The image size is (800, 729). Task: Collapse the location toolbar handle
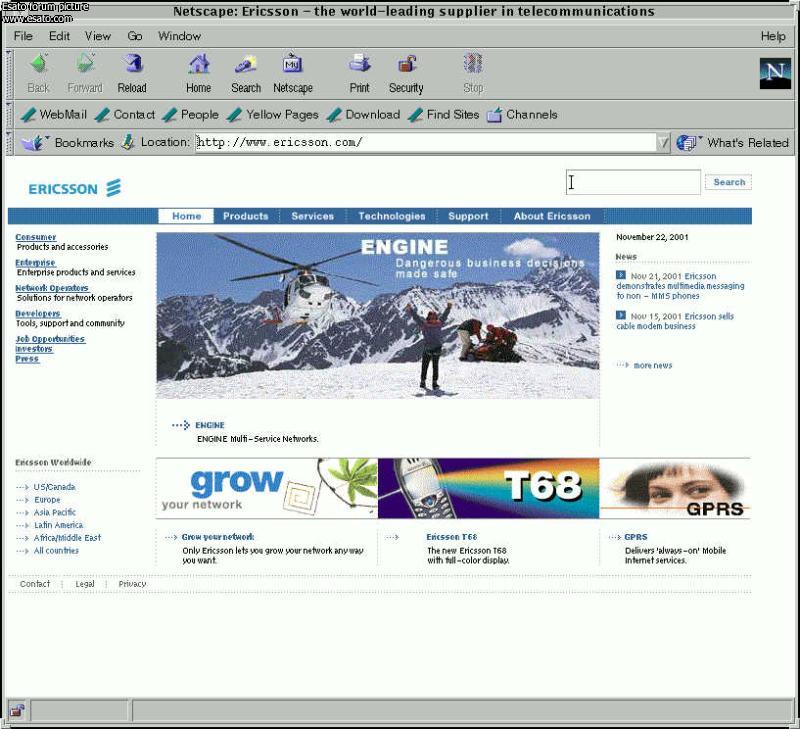click(x=9, y=142)
